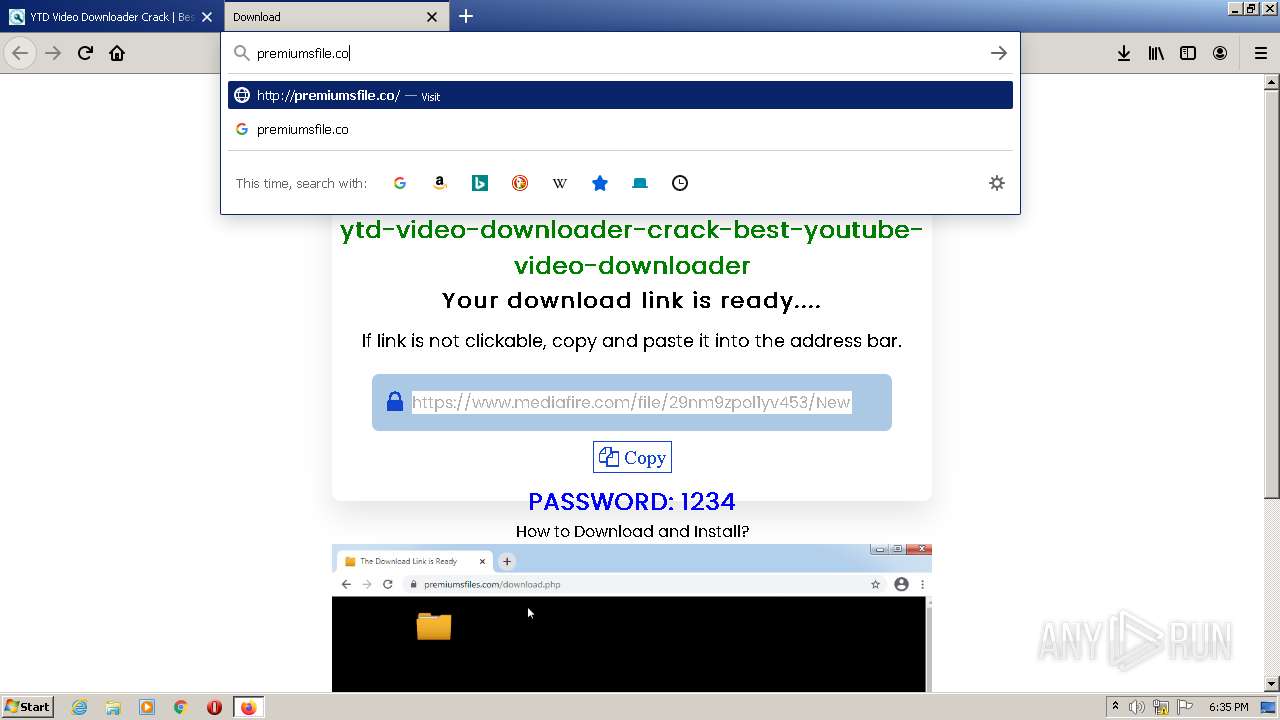The image size is (1280, 720).
Task: Reload the current page
Action: pos(85,53)
